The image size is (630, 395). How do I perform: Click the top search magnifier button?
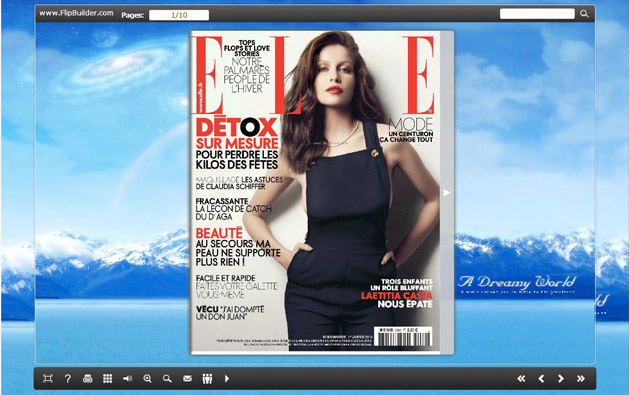[x=584, y=14]
